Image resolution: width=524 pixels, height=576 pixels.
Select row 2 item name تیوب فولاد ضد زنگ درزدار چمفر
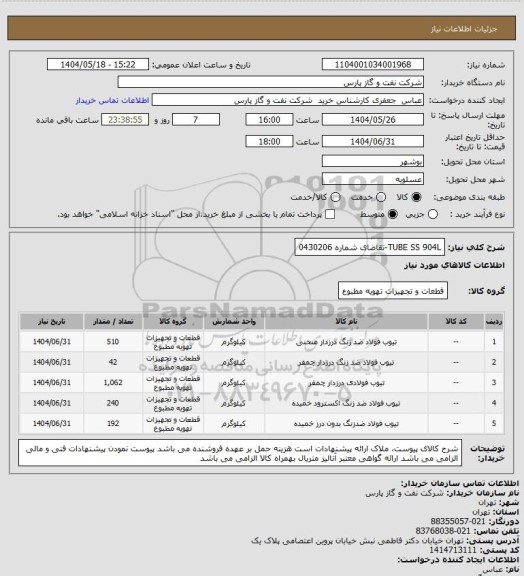346,363
